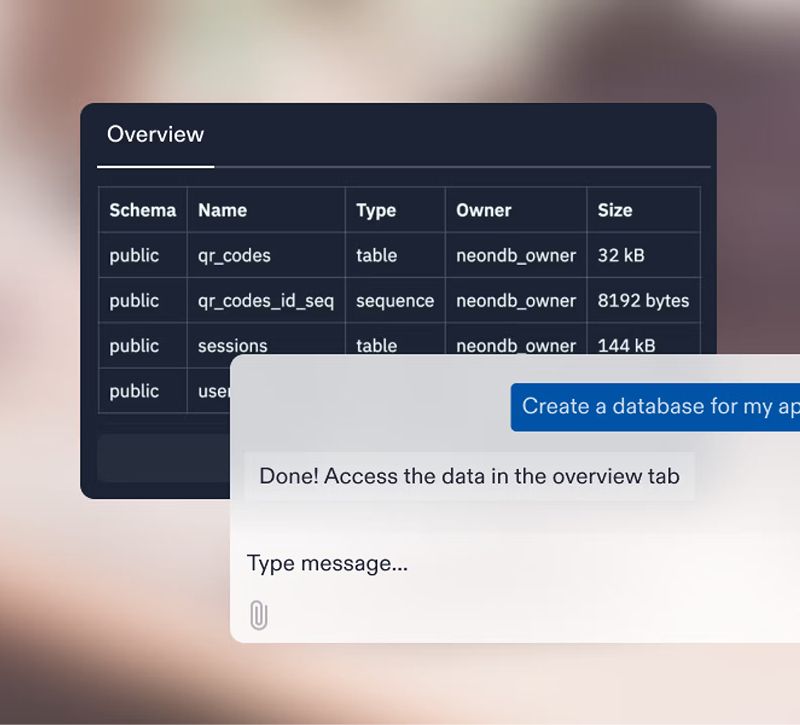
Task: Click the sequence type cell
Action: [x=395, y=301]
